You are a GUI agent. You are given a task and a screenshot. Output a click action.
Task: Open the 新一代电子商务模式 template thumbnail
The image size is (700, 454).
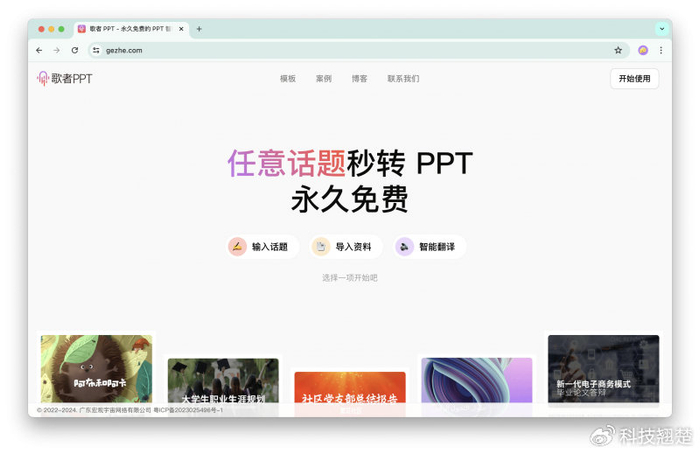point(604,369)
